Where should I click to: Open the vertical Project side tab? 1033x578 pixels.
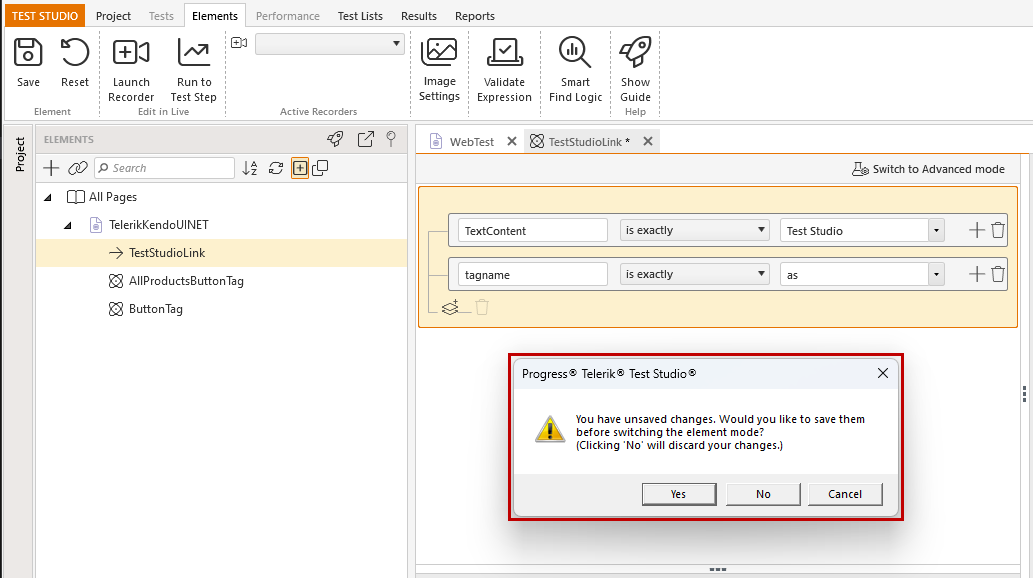pos(20,154)
